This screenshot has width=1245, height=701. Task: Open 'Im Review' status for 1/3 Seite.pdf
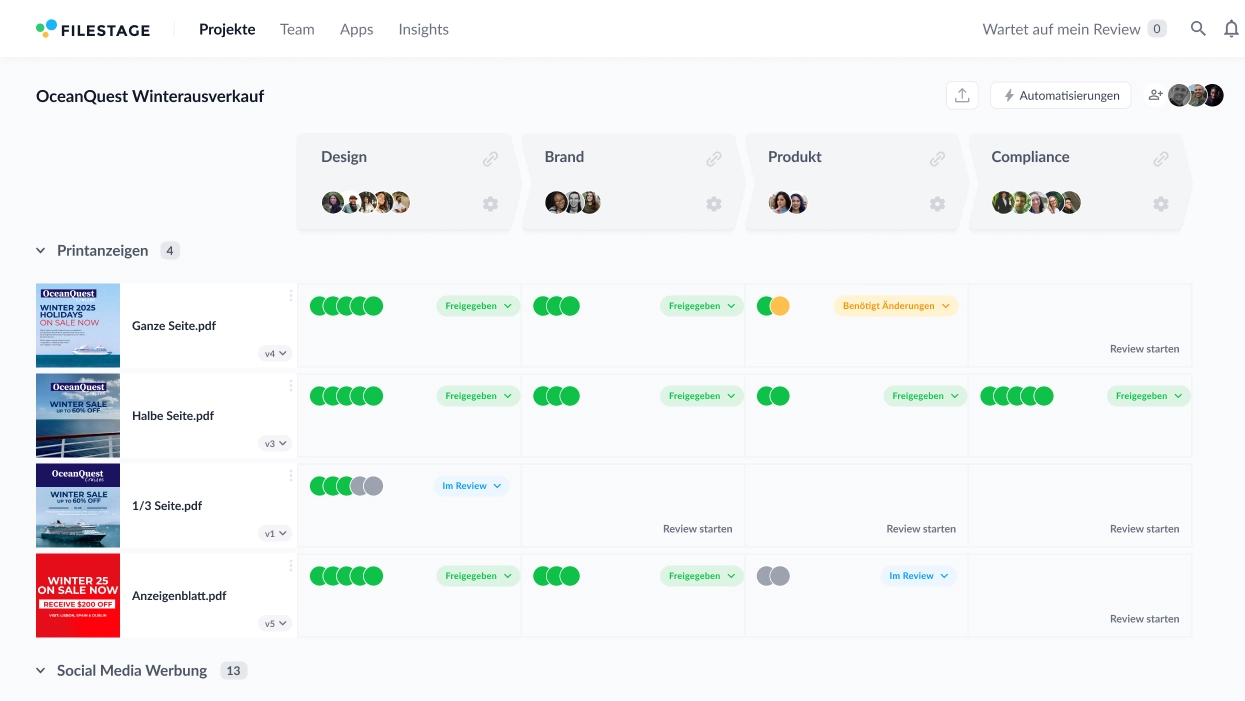tap(471, 486)
